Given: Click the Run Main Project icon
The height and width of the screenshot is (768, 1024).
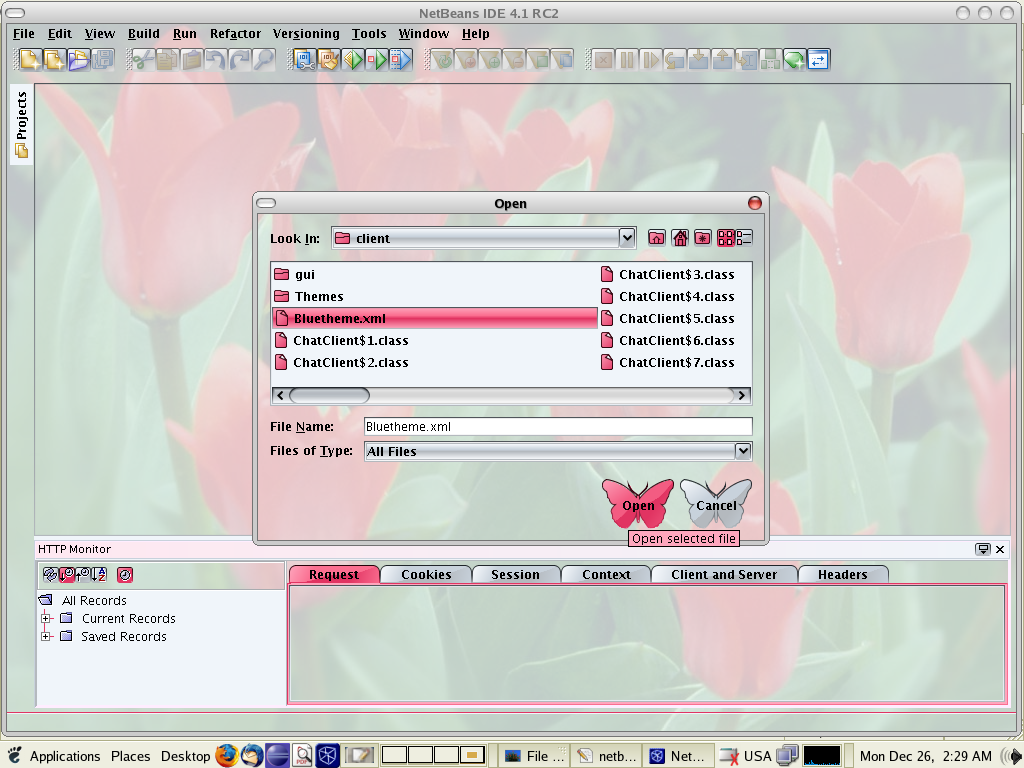Looking at the screenshot, I should click(x=353, y=60).
